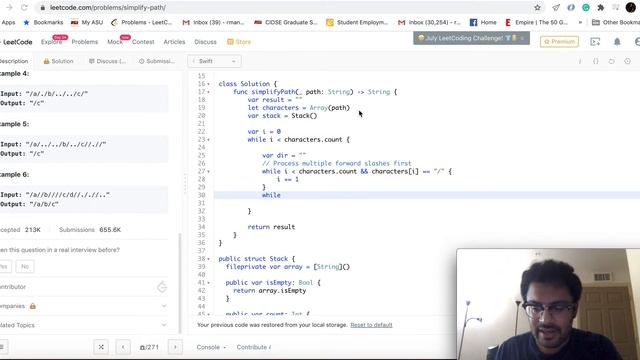Switch to the Solution tab
The image size is (640, 360).
58,61
